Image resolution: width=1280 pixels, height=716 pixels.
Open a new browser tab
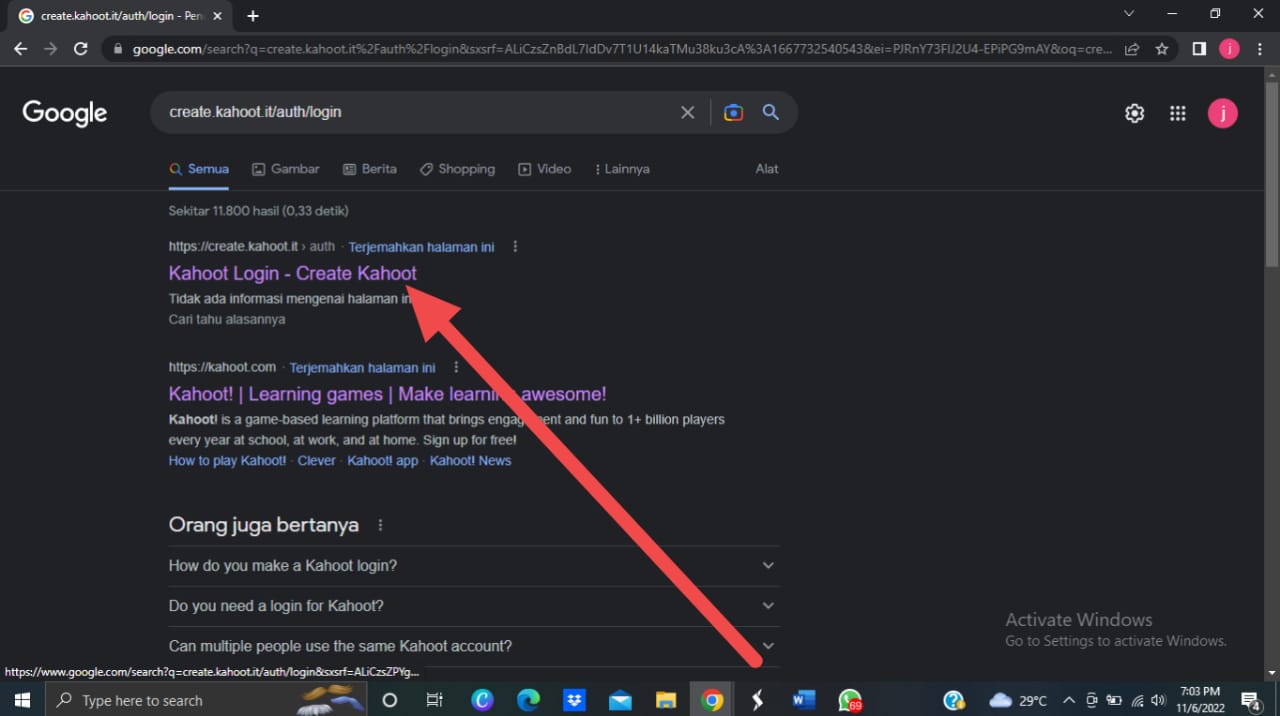(253, 16)
